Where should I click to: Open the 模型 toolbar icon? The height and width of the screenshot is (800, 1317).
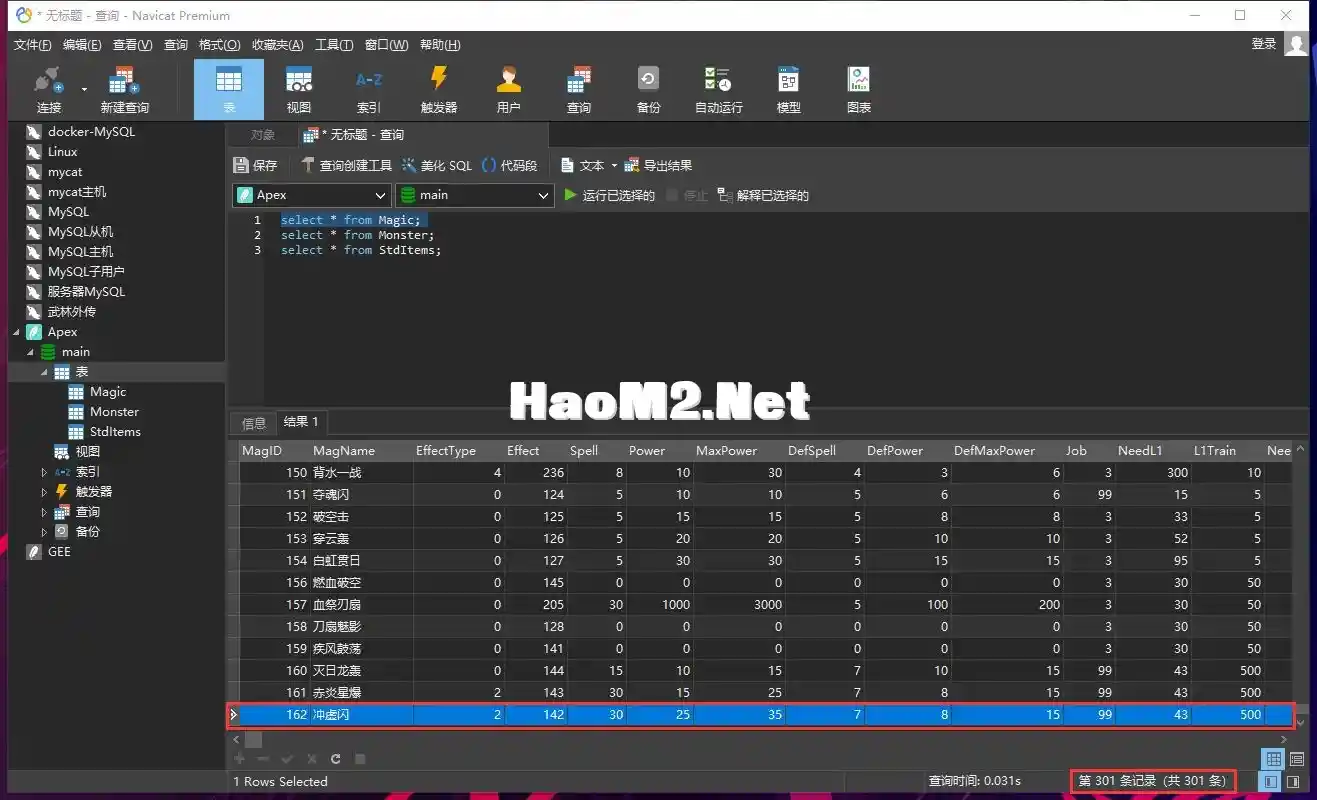[x=789, y=90]
